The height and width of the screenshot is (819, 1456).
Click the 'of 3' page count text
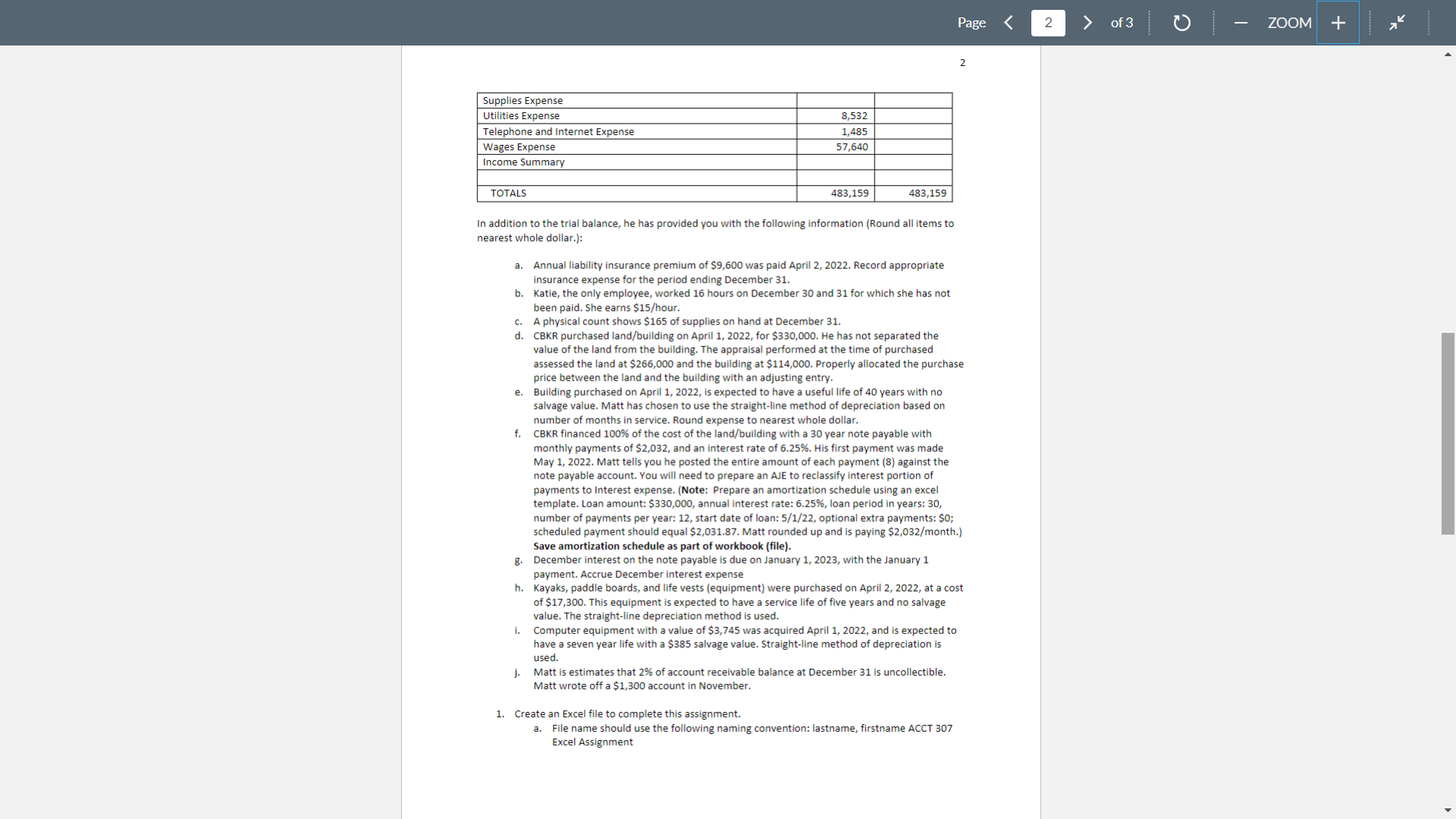[x=1122, y=23]
